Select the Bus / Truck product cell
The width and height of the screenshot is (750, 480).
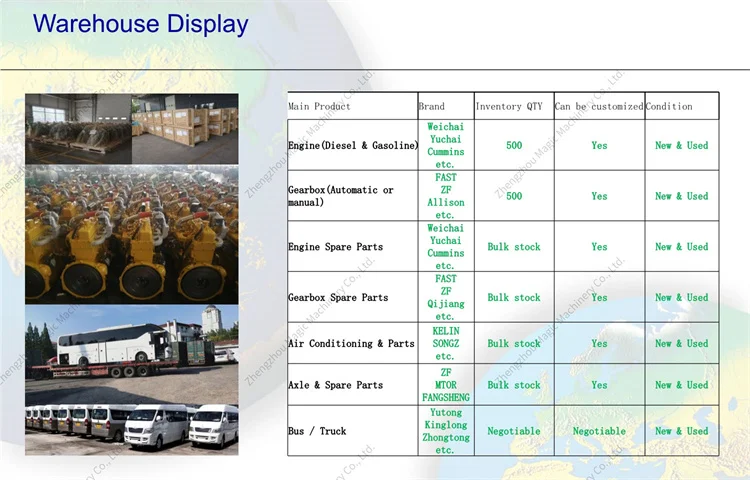pos(317,431)
